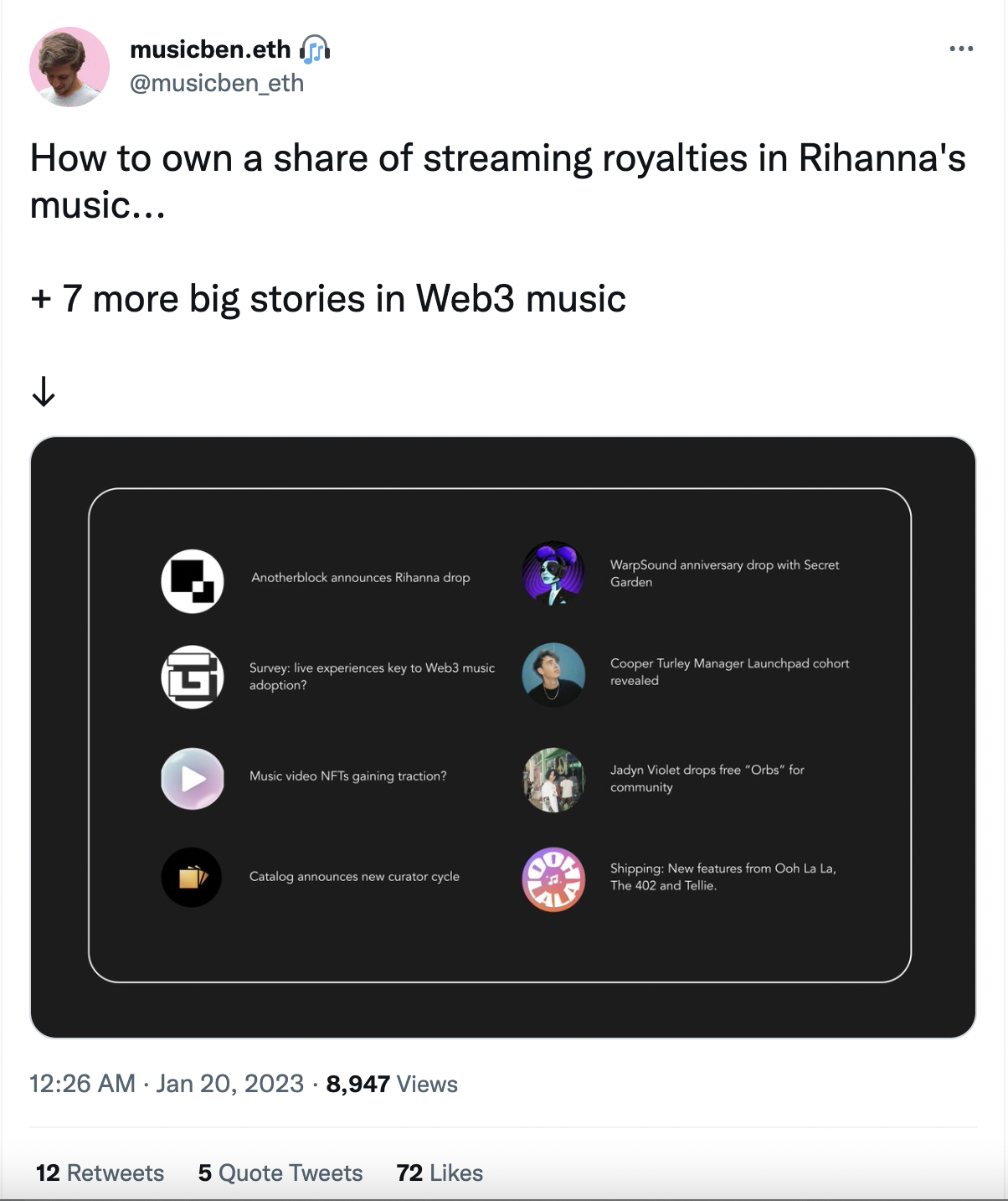
Task: Select the play button icon for music video NFTs
Action: tap(192, 779)
